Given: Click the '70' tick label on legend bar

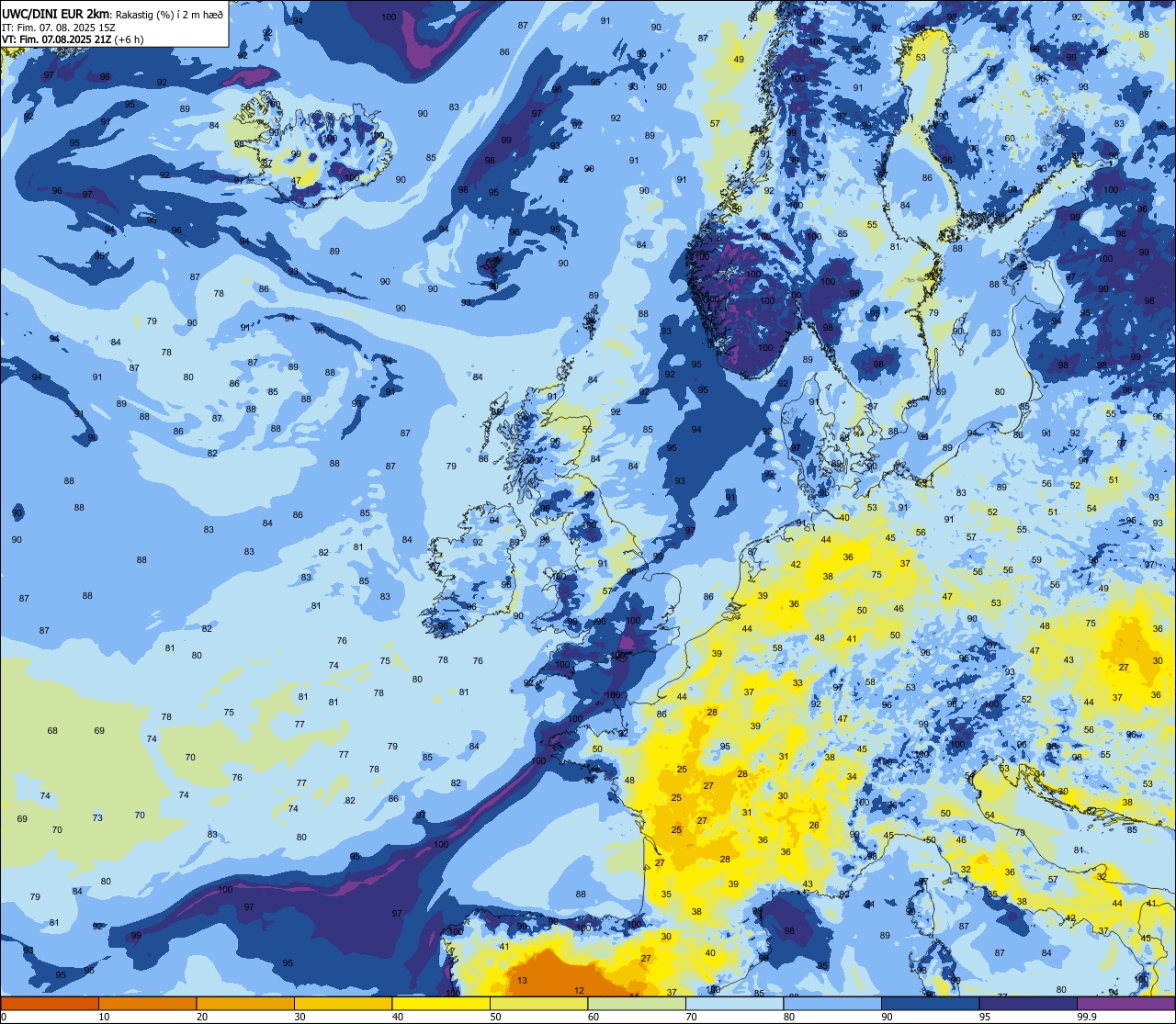Looking at the screenshot, I should pyautogui.click(x=691, y=1017).
